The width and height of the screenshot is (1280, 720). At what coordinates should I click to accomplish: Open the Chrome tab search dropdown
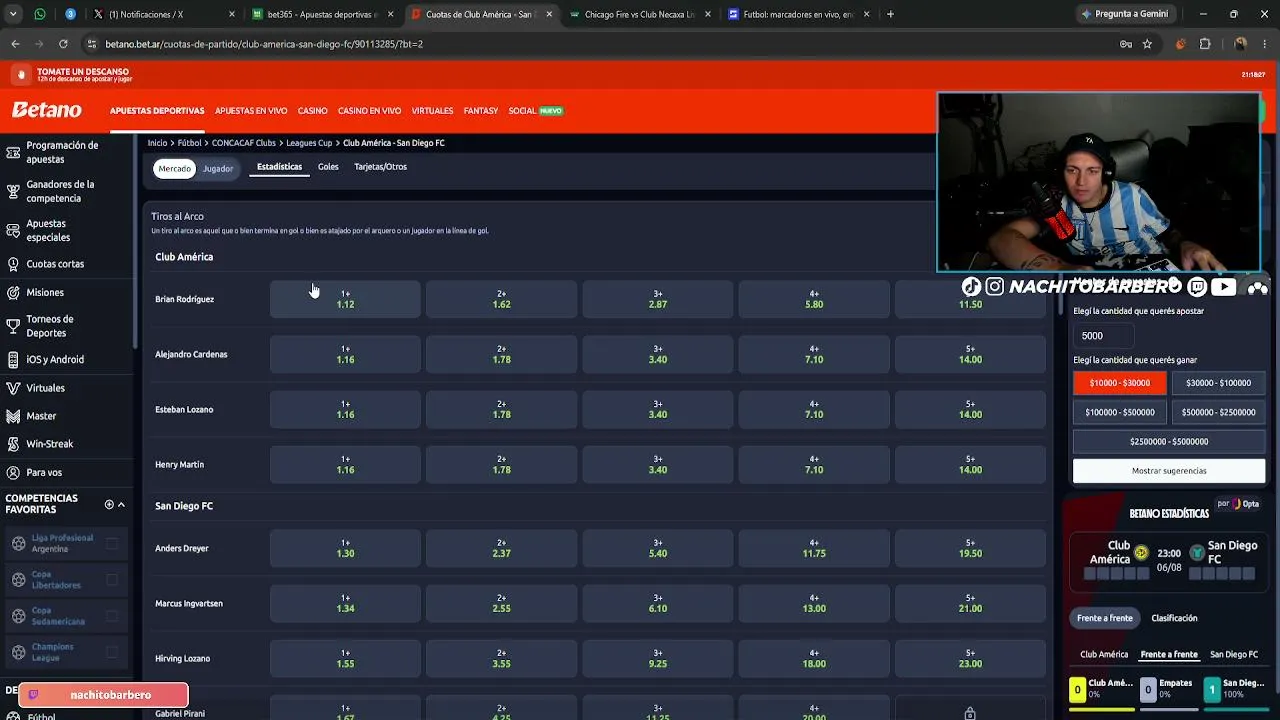click(13, 14)
